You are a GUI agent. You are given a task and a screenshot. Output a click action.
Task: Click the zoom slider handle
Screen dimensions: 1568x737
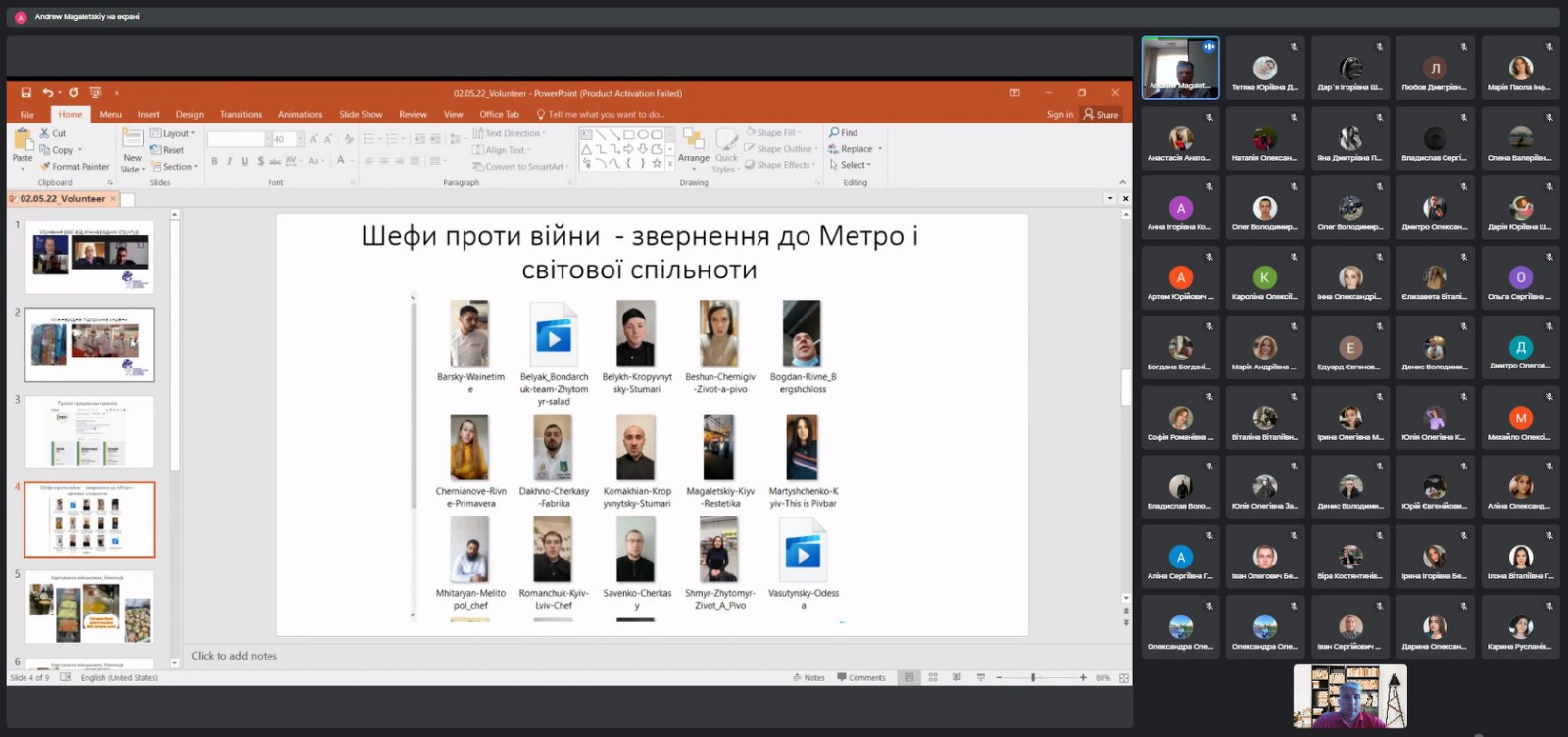(1033, 677)
